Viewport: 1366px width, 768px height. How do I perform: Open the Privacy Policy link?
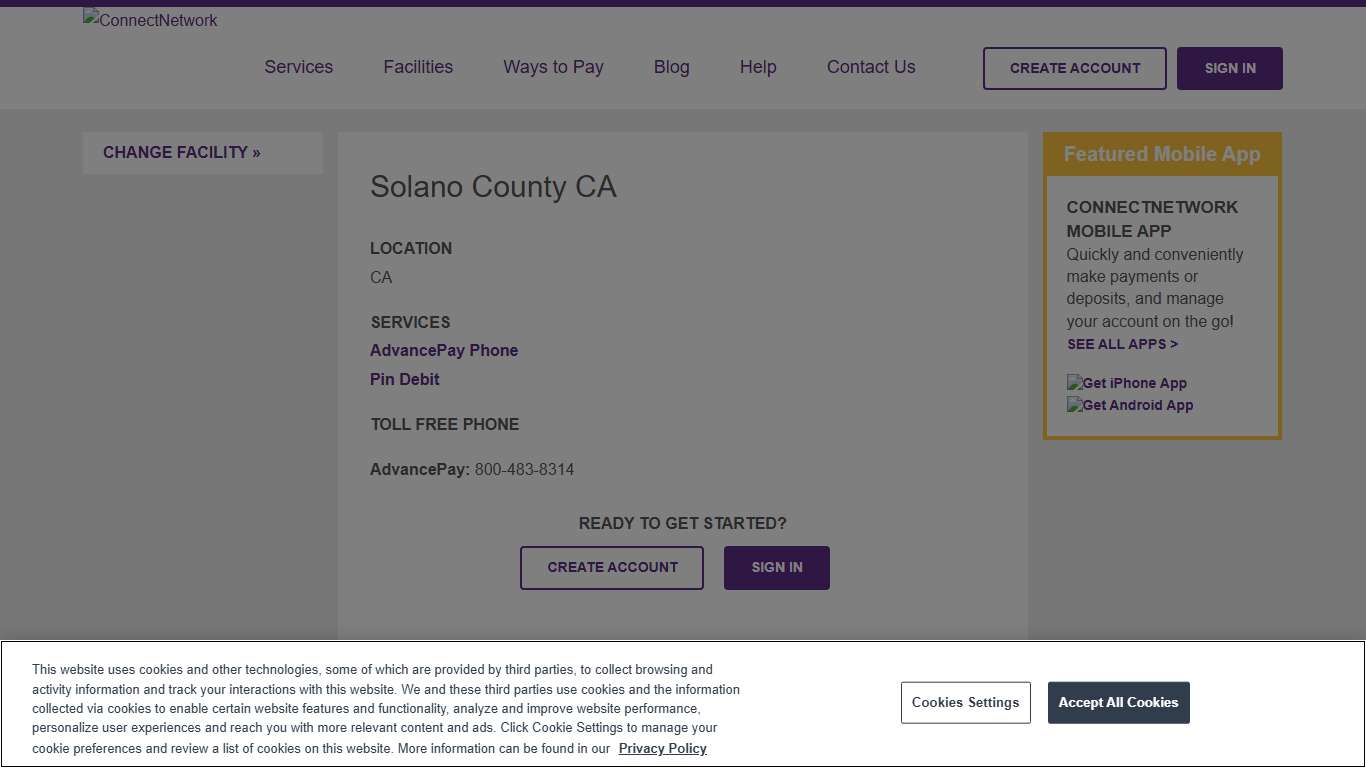pyautogui.click(x=662, y=748)
